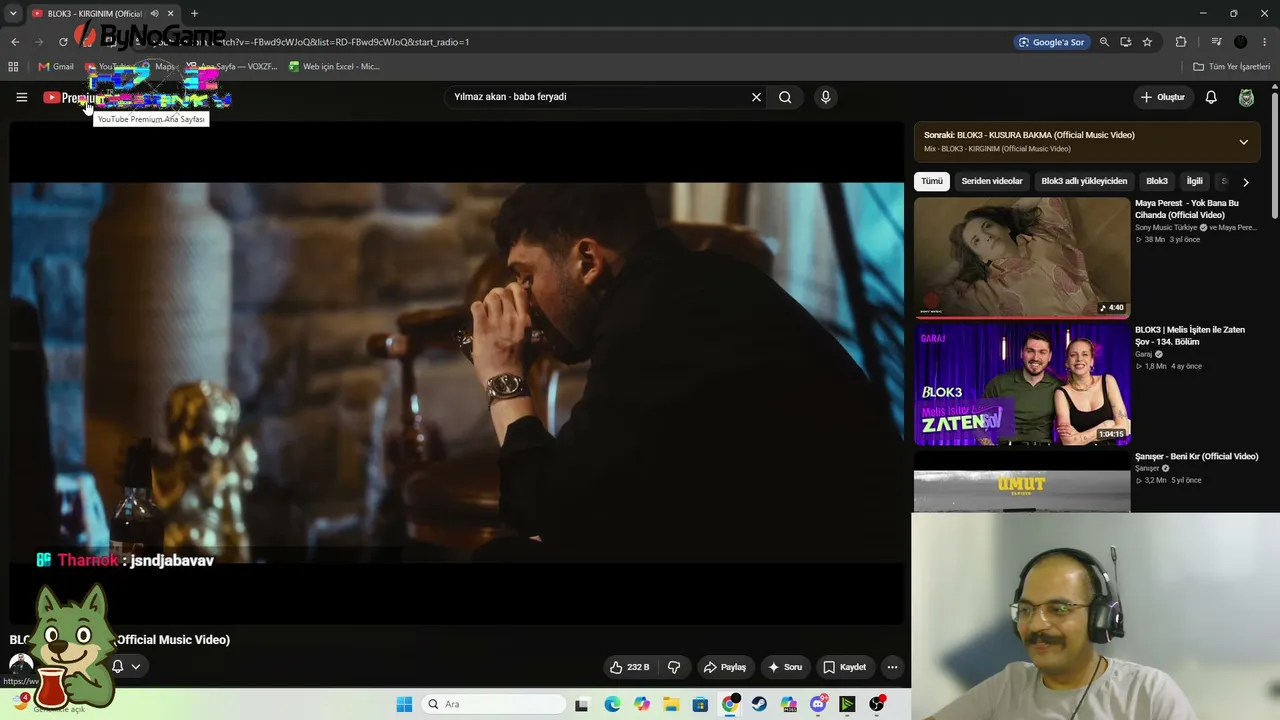Open Microsoft Edge from taskbar
Image resolution: width=1280 pixels, height=720 pixels.
click(x=612, y=704)
